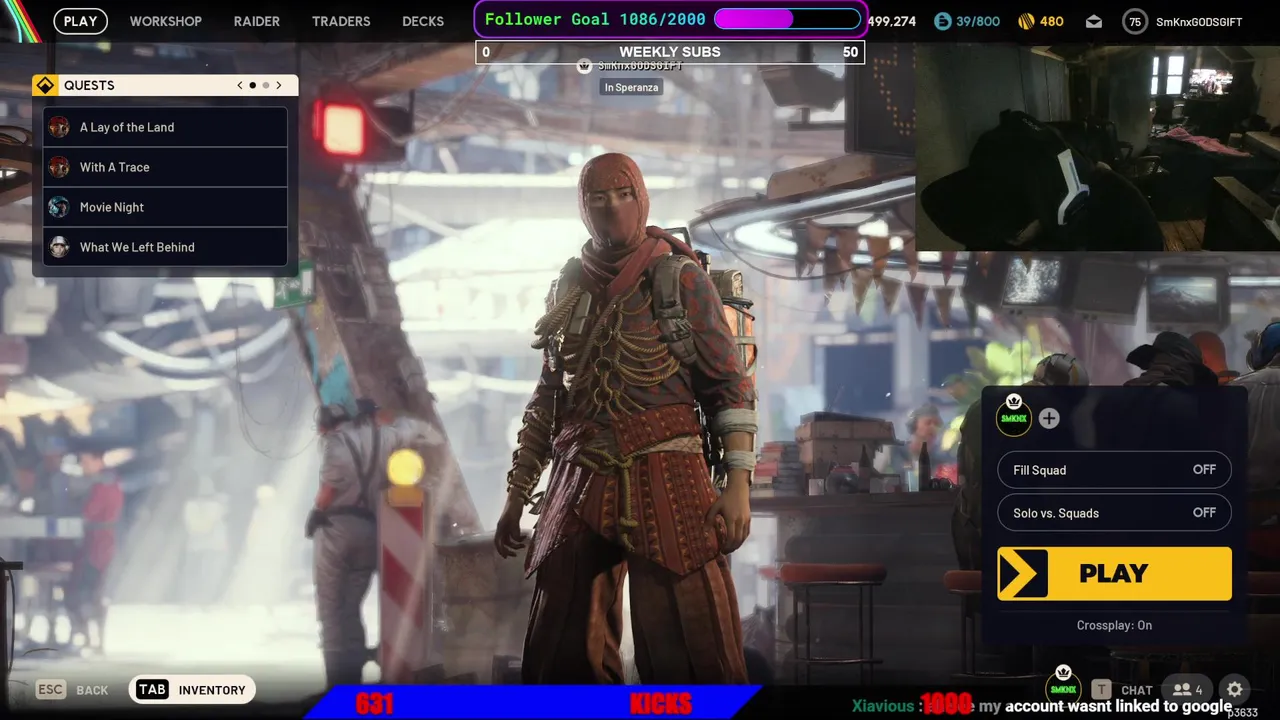Open the Movie Night quest
The image size is (1280, 720).
click(x=165, y=207)
